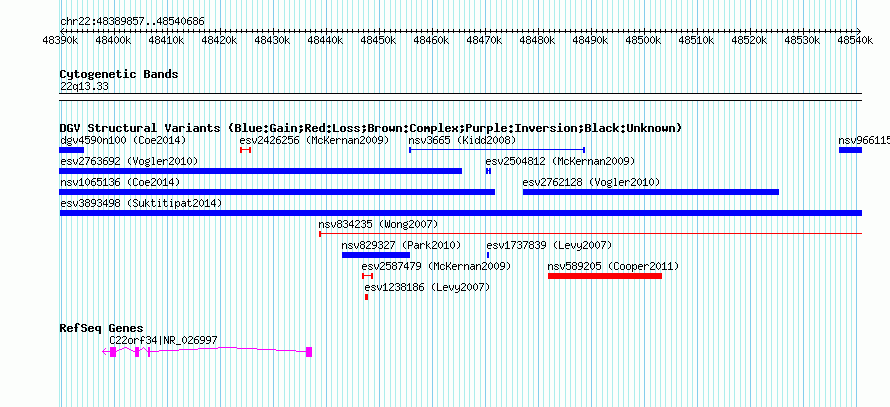Click the Cytogenetic Bands track title
This screenshot has width=890, height=407.
119,74
